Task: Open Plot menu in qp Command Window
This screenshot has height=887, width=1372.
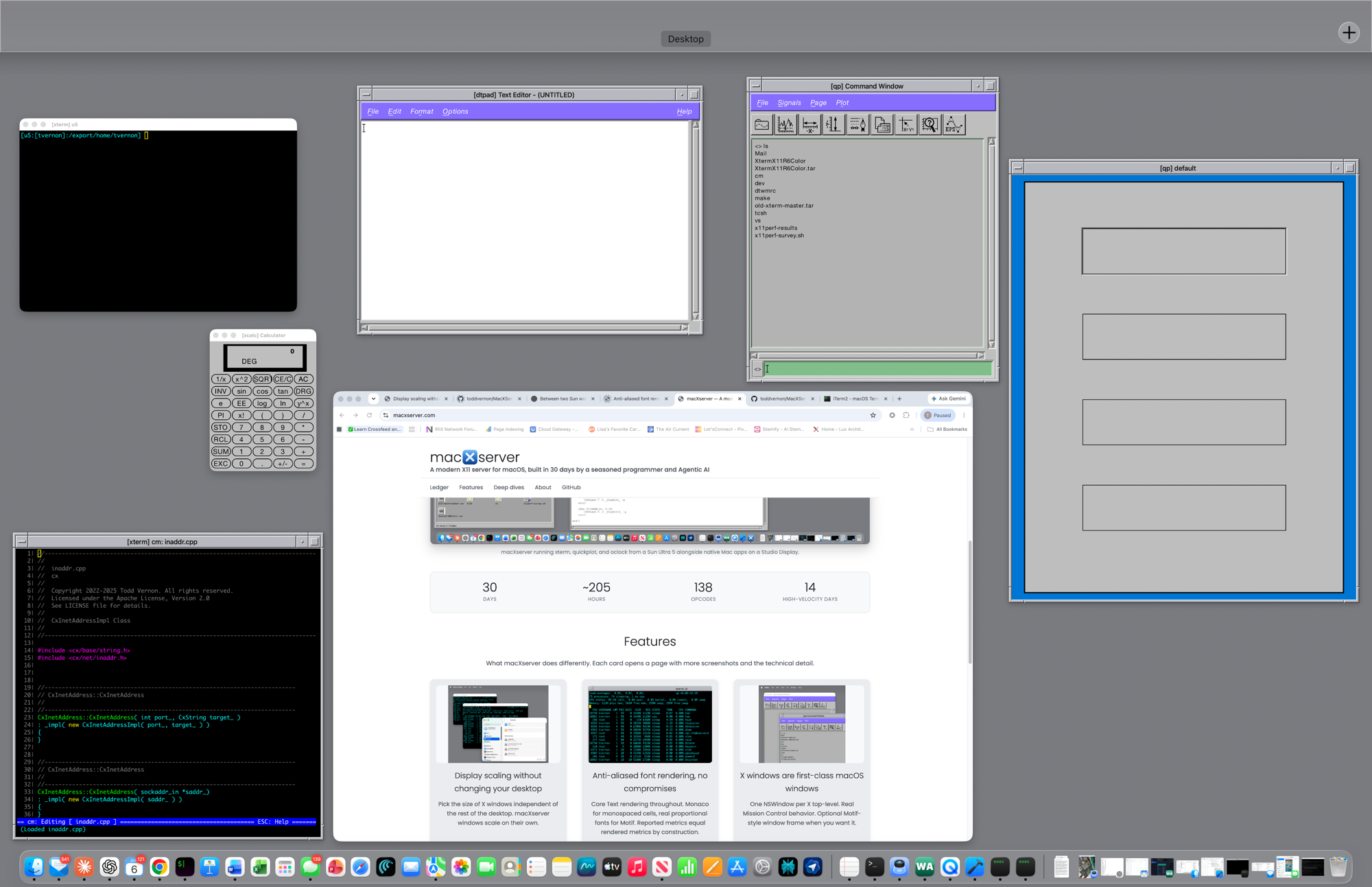Action: pyautogui.click(x=842, y=102)
